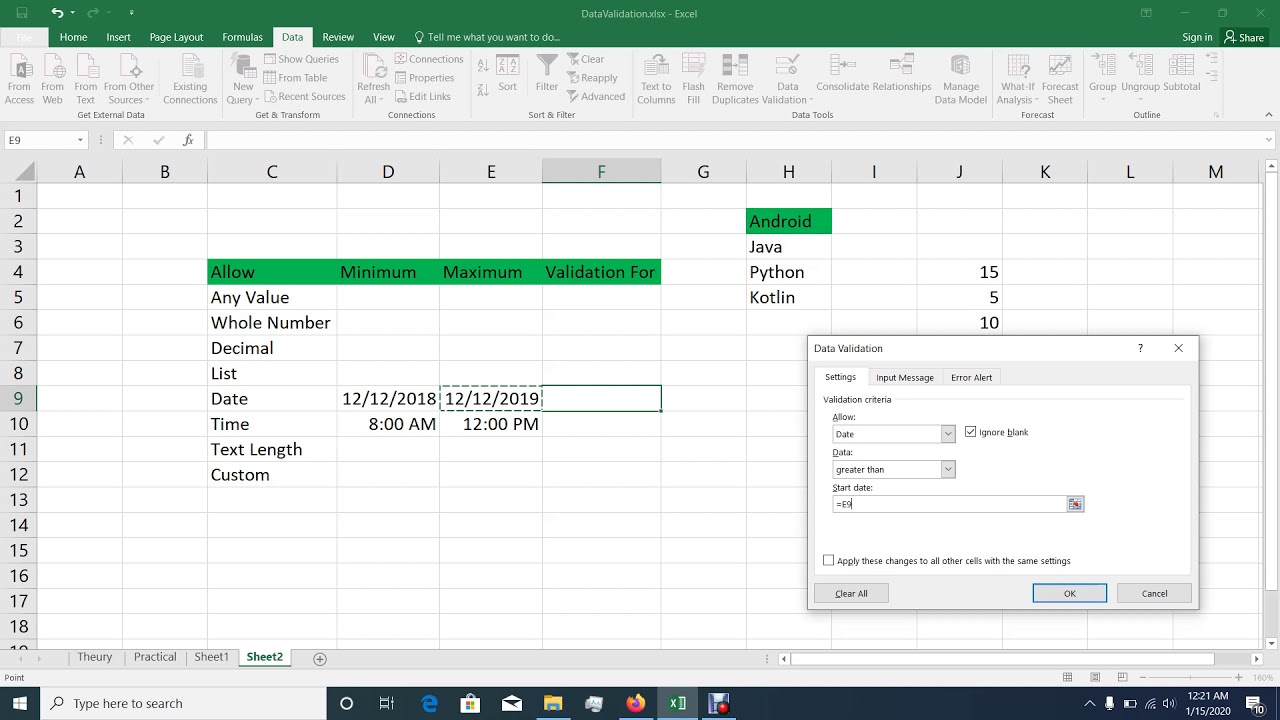
Task: Expand the Name Box dropdown
Action: (80, 141)
